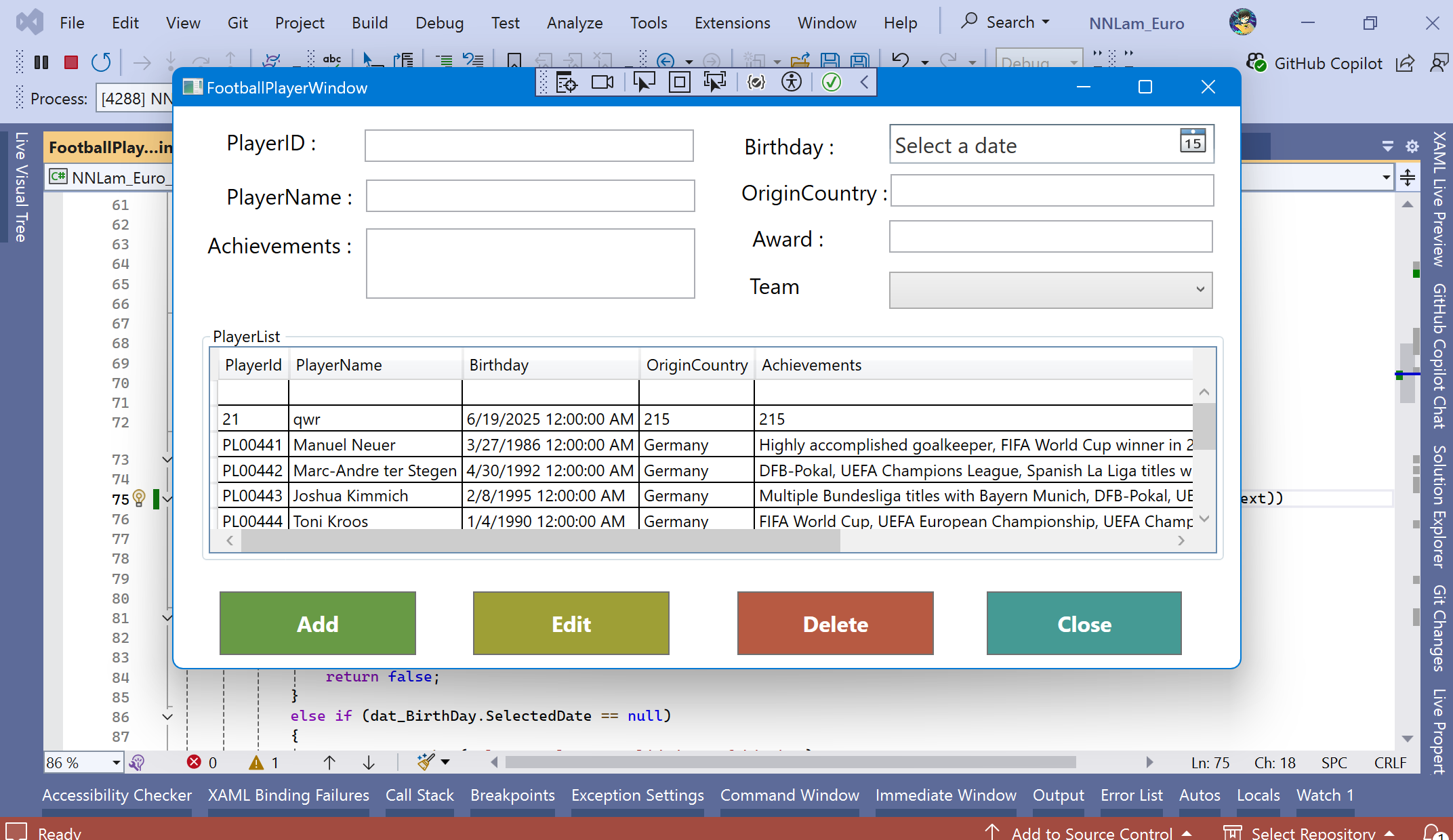Focus the PlayerName text box

pos(530,196)
